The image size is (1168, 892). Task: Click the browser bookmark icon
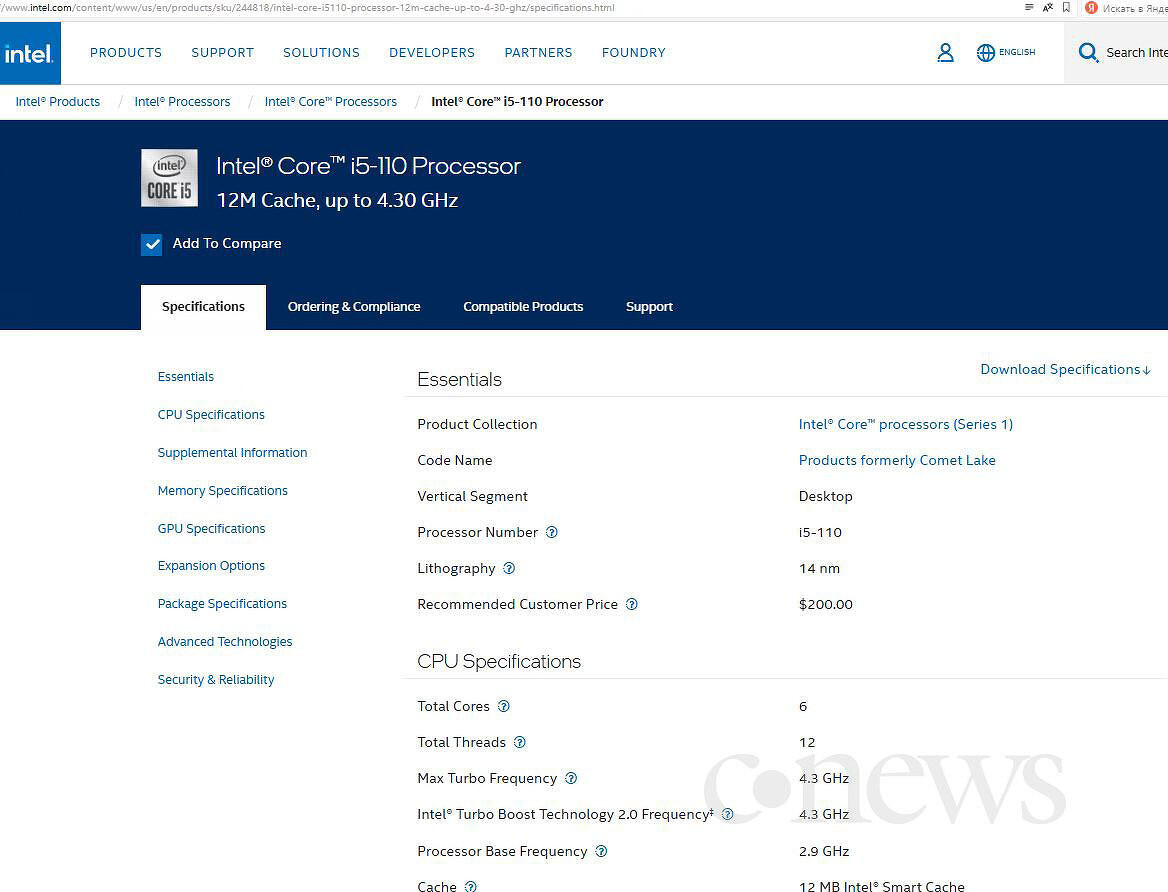[x=1067, y=7]
